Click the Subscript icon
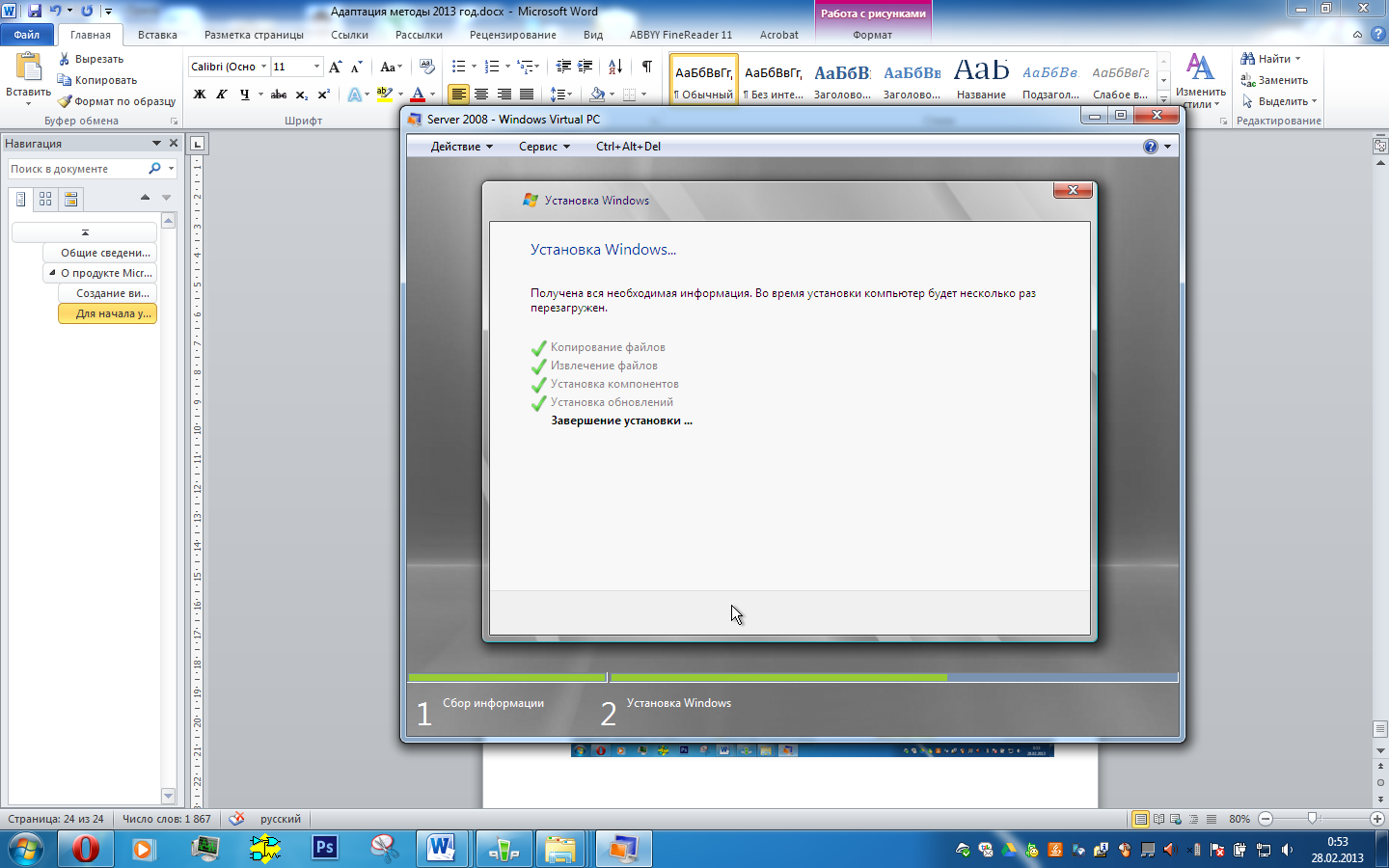This screenshot has height=868, width=1389. coord(302,95)
